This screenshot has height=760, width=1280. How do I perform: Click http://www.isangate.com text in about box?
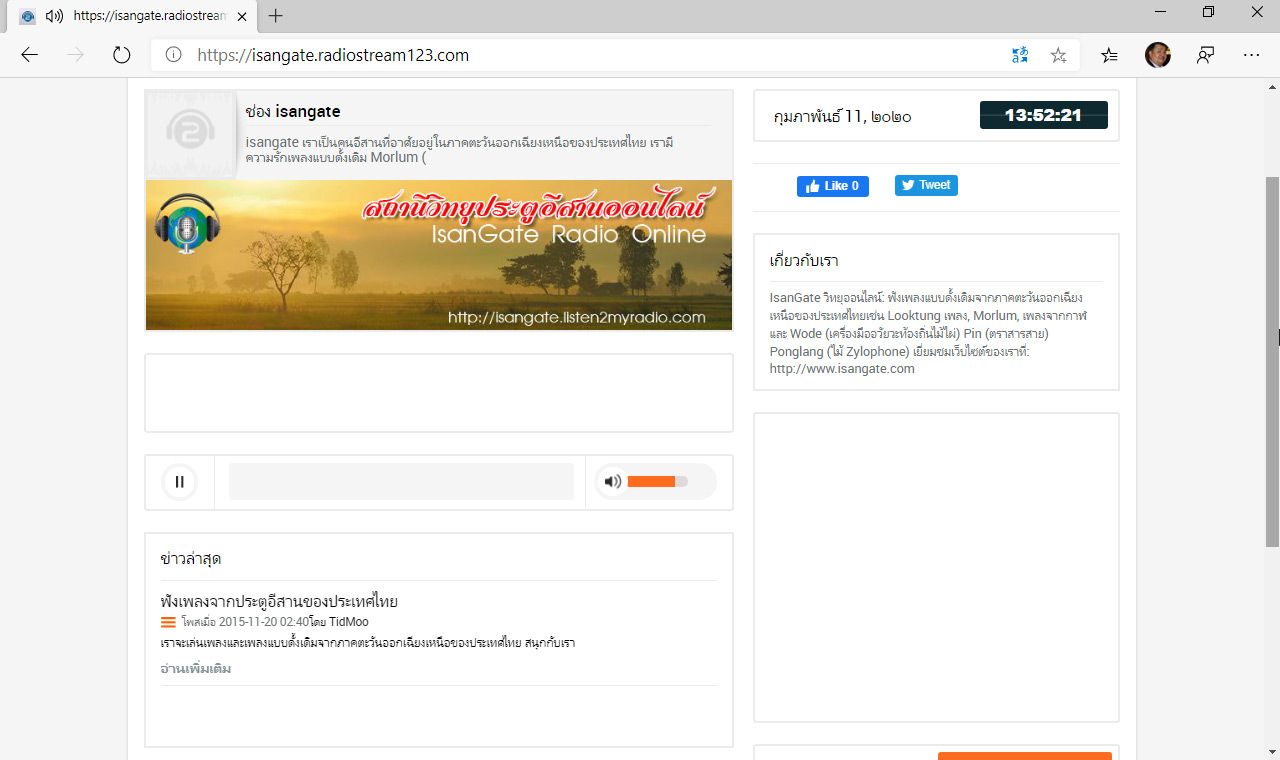842,368
